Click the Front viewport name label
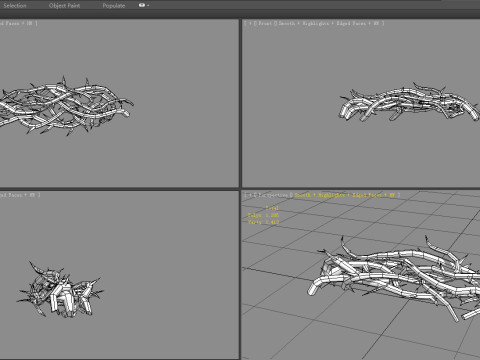The height and width of the screenshot is (360, 480). pos(265,23)
